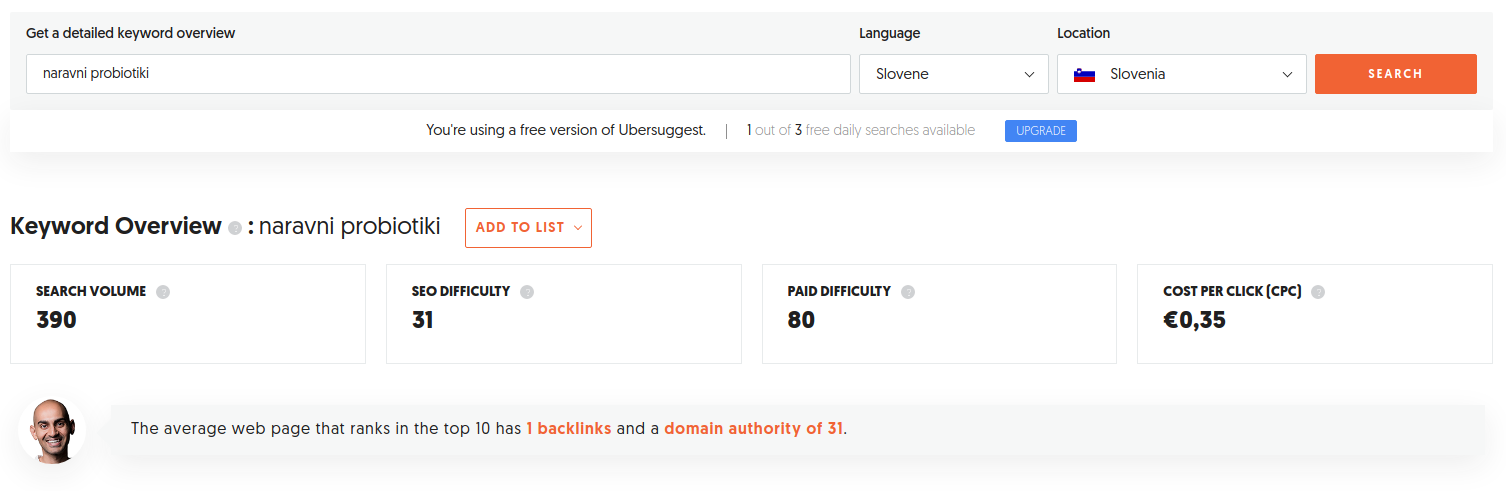This screenshot has height=491, width=1506.
Task: Click the blue Upgrade button
Action: tap(1041, 131)
